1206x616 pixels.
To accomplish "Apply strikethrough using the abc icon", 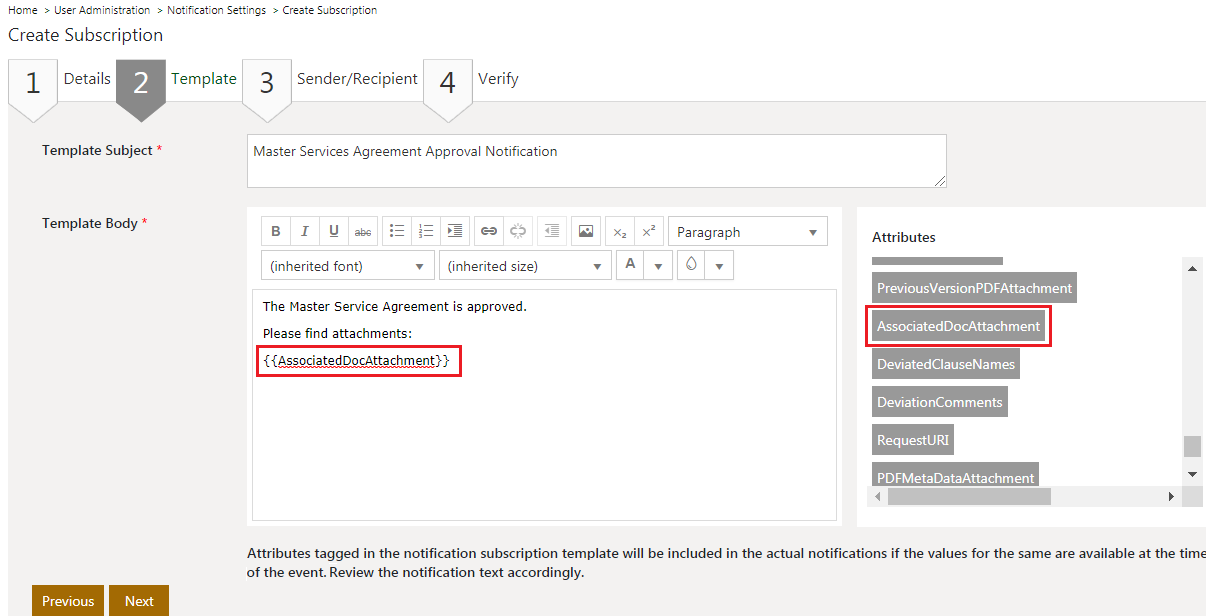I will (363, 231).
